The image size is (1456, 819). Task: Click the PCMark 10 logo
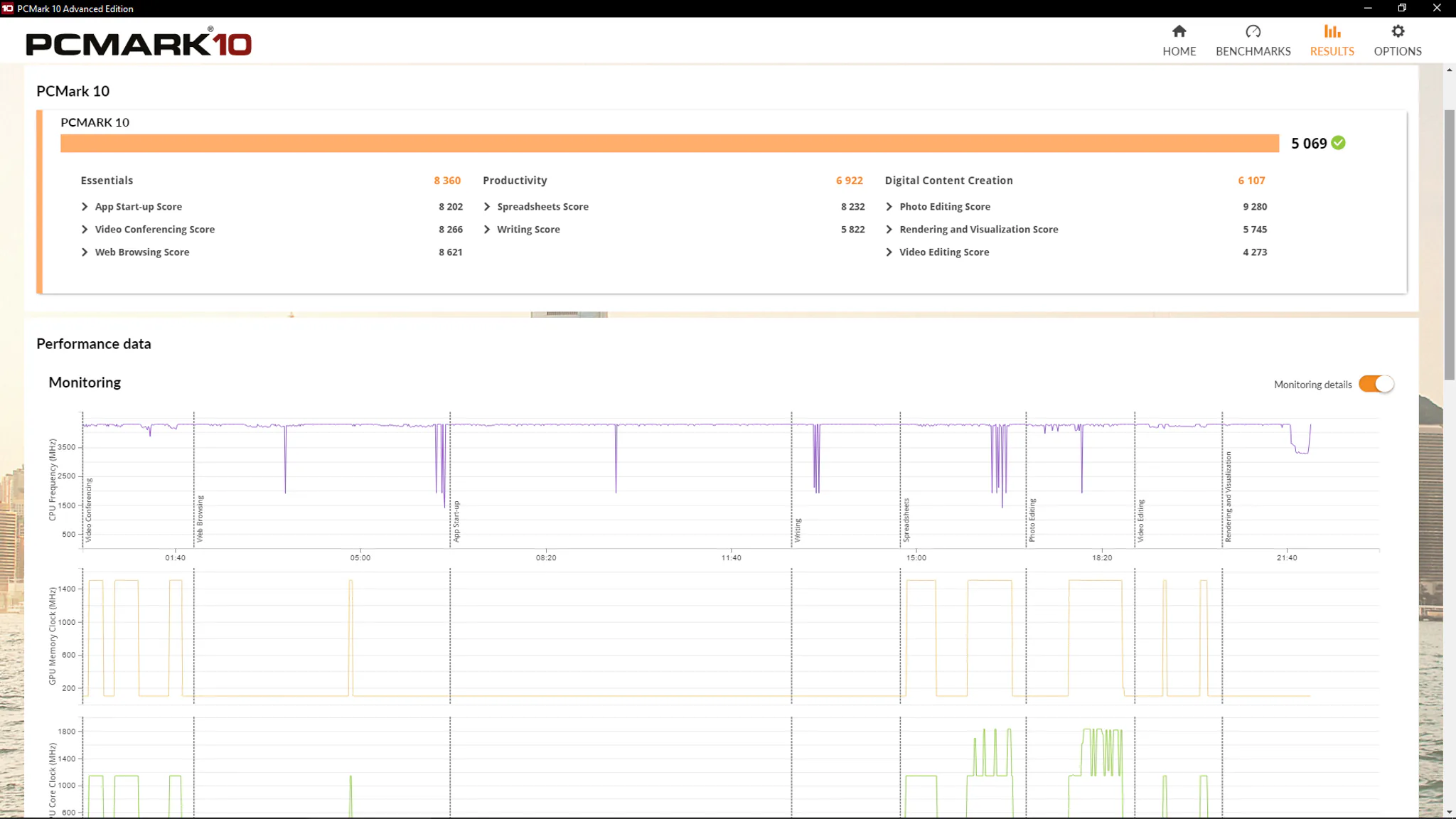click(139, 43)
